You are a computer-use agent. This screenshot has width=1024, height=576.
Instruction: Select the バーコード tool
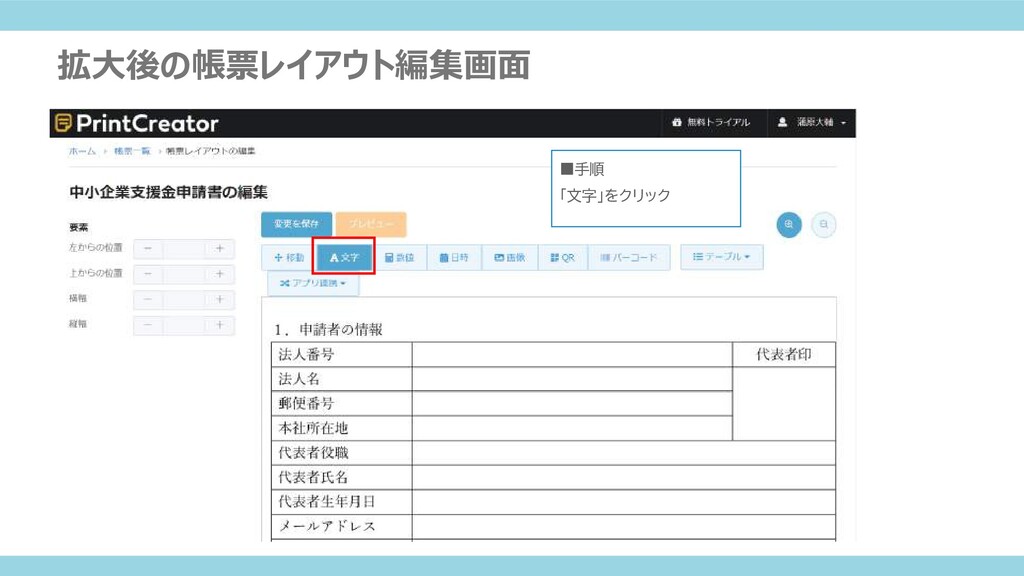point(629,257)
